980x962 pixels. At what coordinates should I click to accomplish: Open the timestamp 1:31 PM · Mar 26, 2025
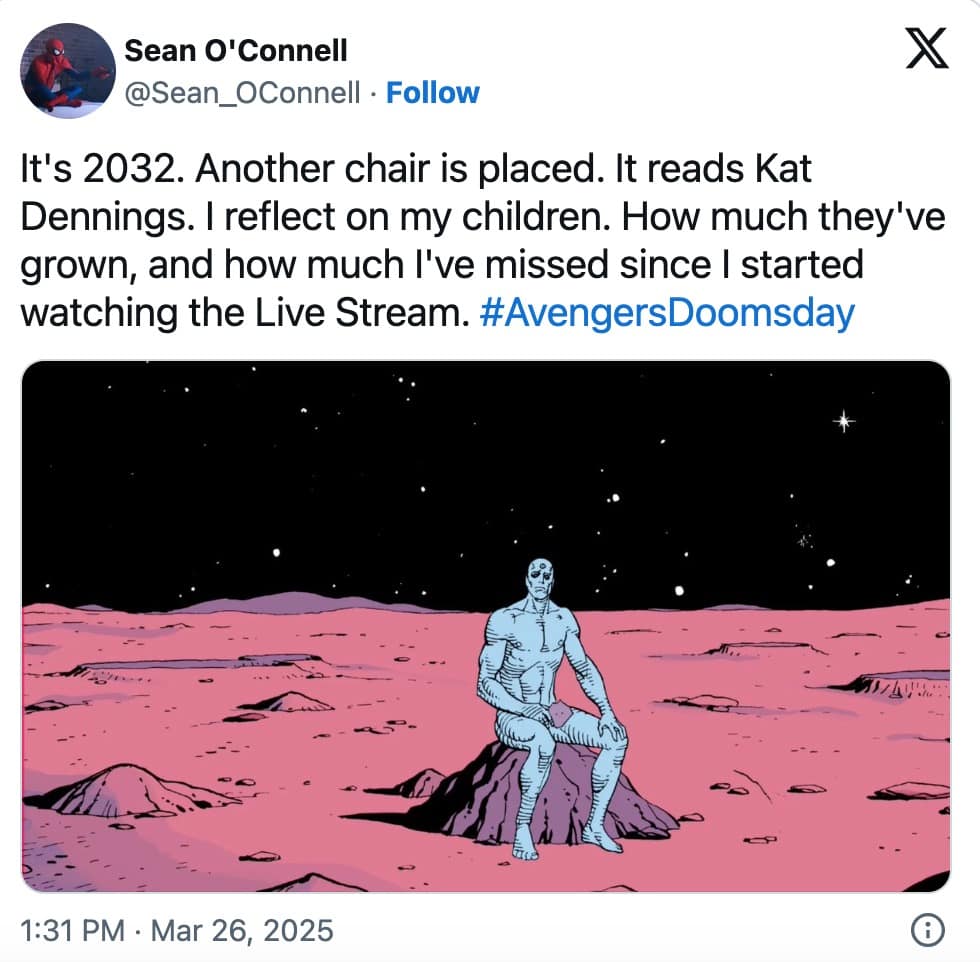pyautogui.click(x=176, y=929)
